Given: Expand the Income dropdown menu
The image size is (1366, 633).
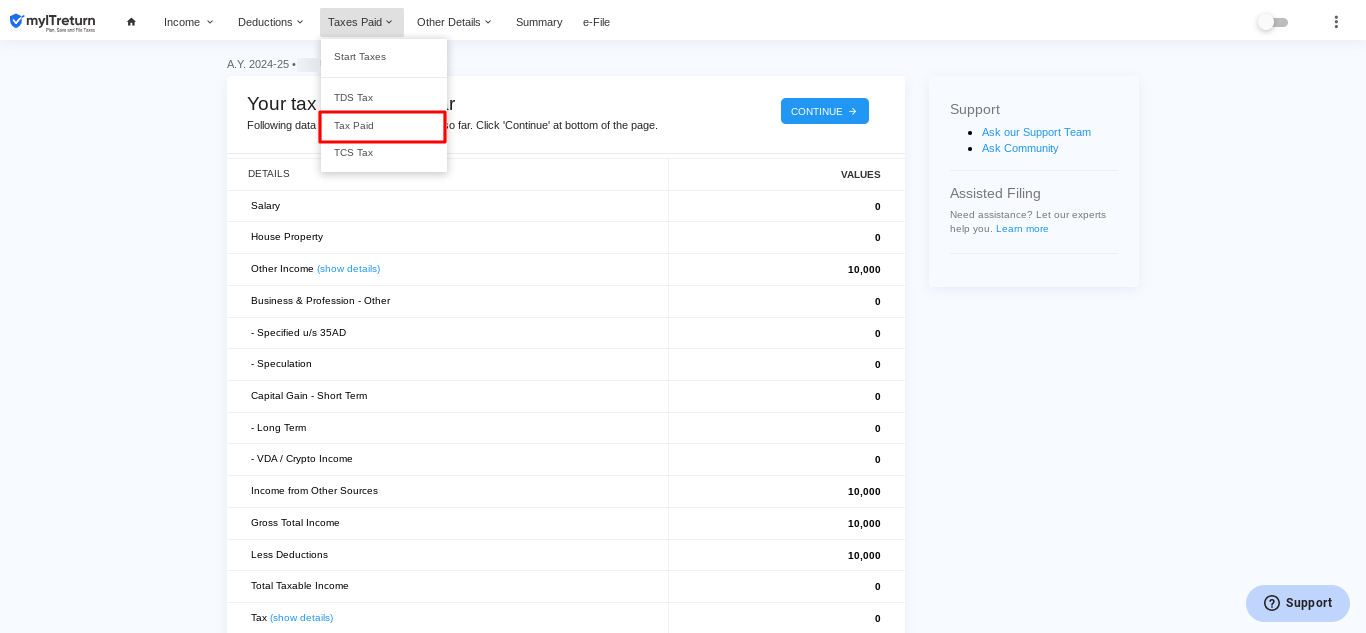Looking at the screenshot, I should tap(188, 22).
